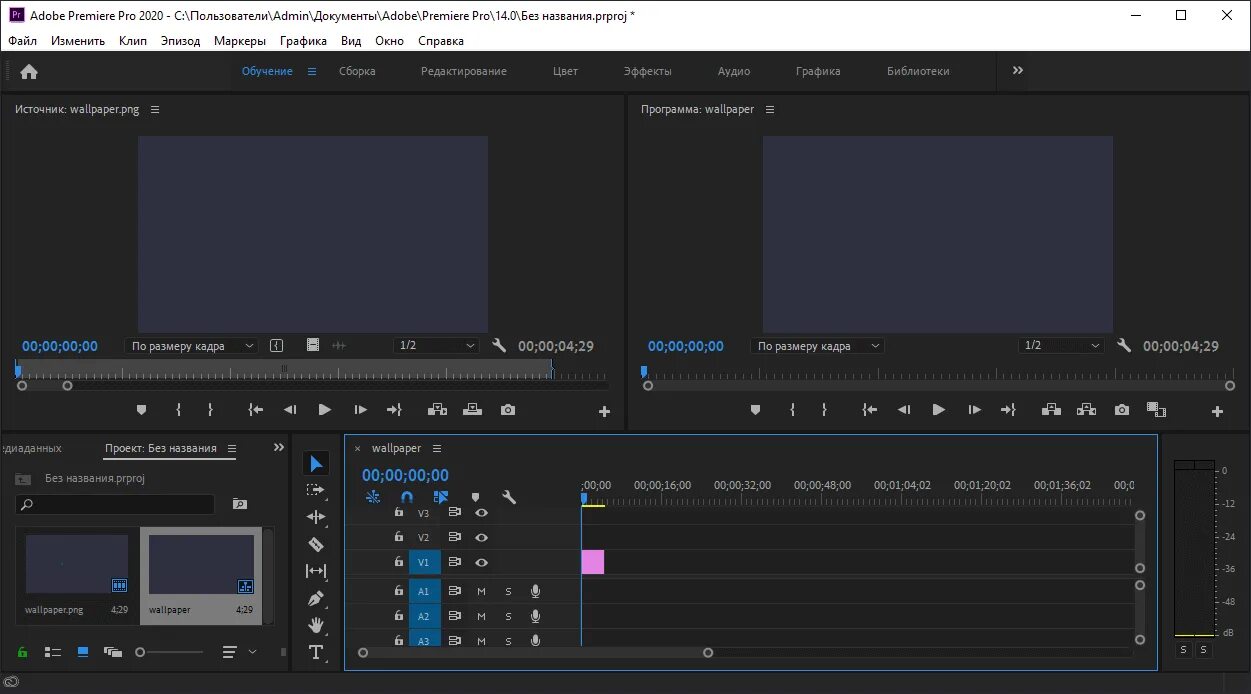
Task: Open the Файл menu
Action: click(x=22, y=41)
